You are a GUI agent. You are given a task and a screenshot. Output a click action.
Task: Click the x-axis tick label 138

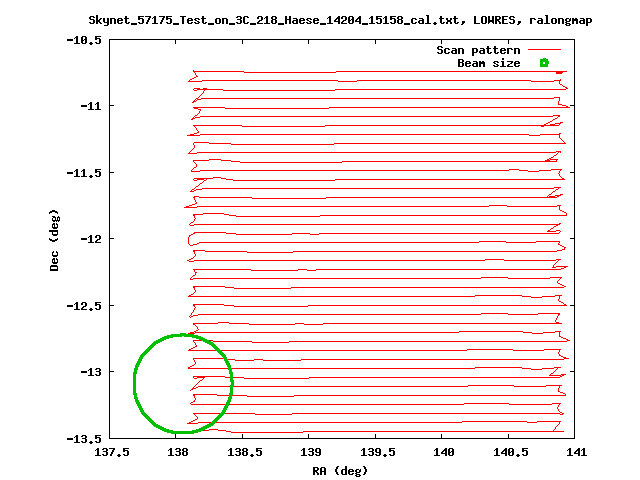point(178,452)
